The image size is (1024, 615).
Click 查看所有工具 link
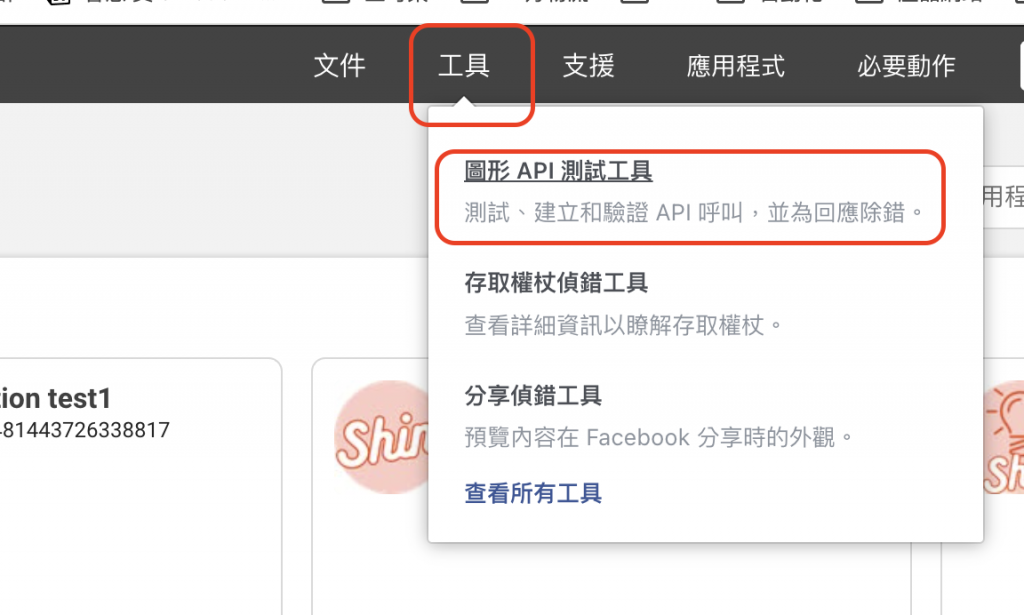tap(533, 493)
